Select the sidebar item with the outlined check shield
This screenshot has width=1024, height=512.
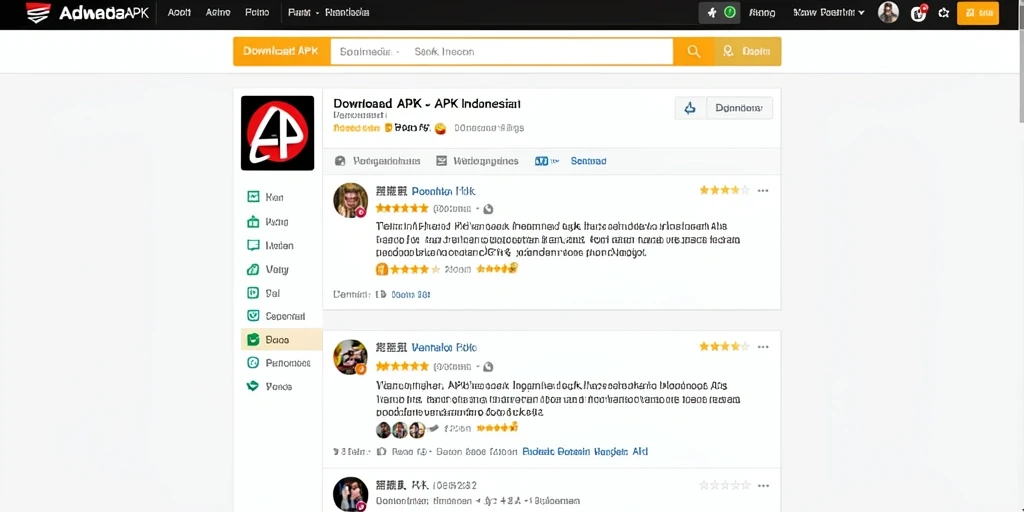(x=276, y=316)
